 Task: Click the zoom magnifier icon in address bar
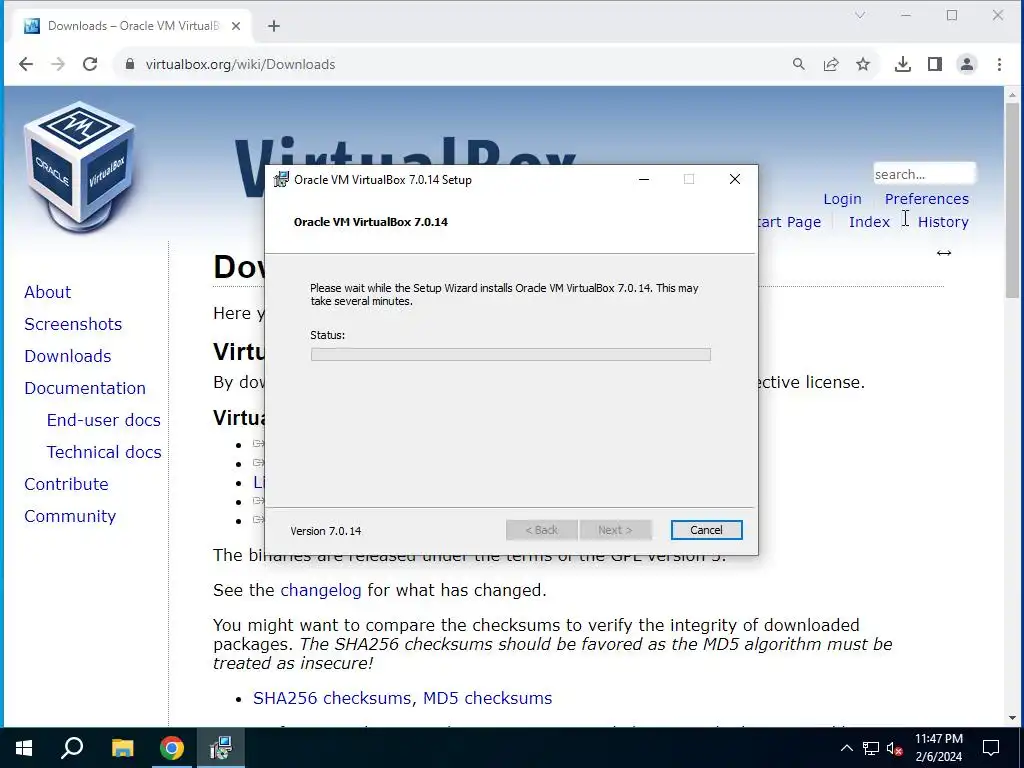click(x=799, y=64)
